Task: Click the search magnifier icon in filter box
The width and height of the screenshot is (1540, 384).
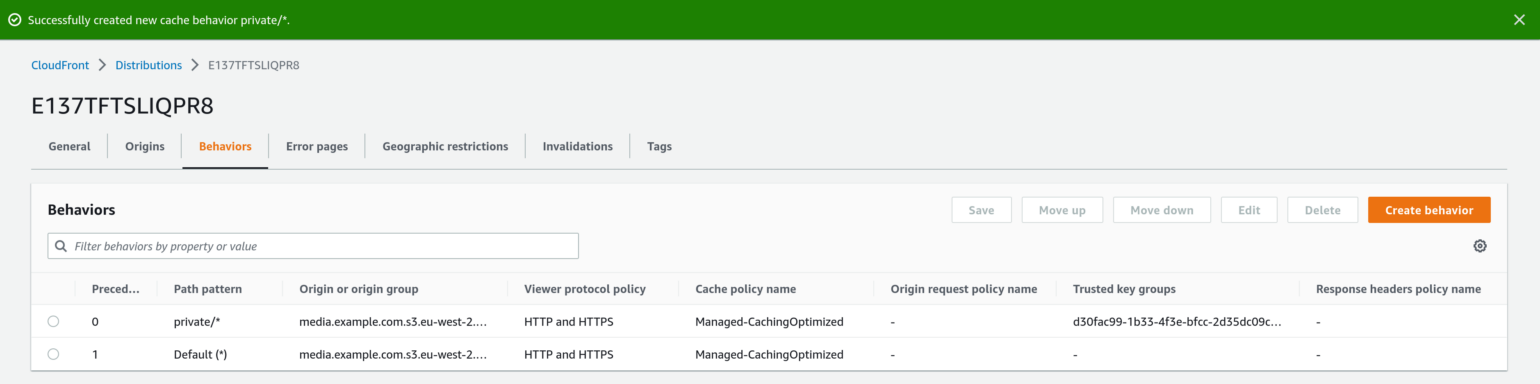Action: pos(62,246)
